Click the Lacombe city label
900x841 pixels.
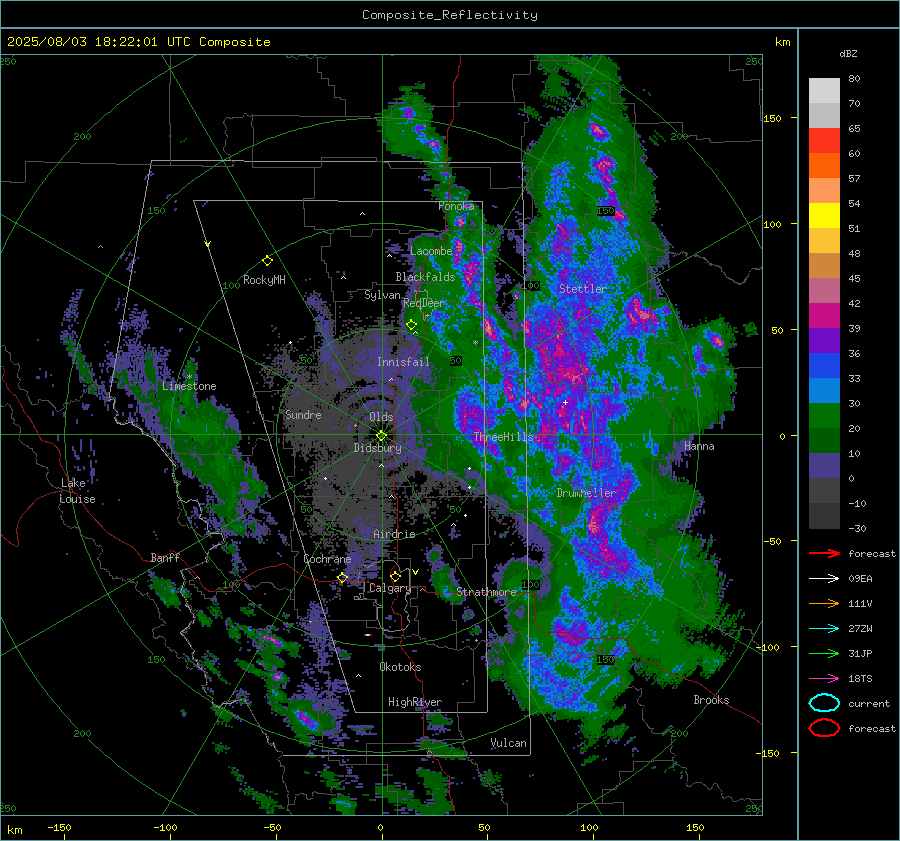coord(431,251)
